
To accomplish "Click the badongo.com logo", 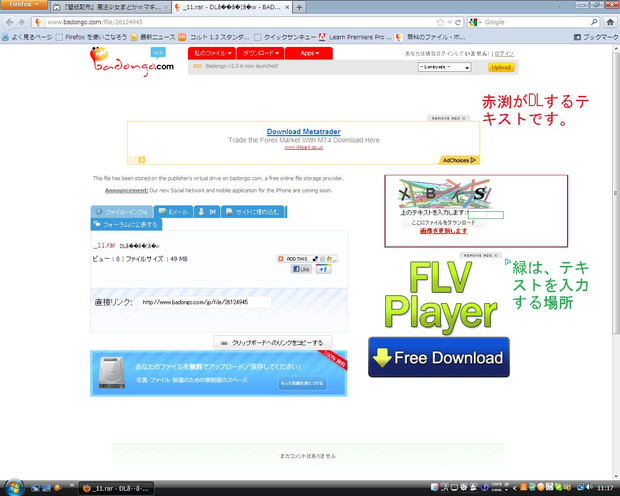I will coord(132,62).
